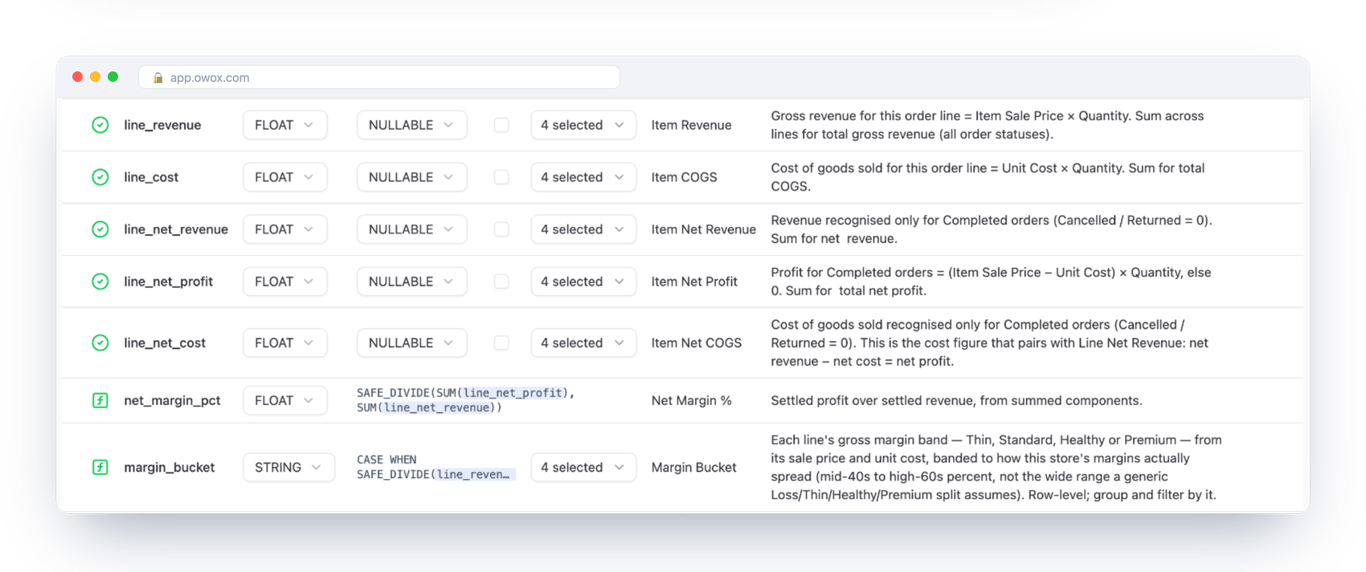
Task: Open the NULLABLE mode dropdown for line_cost
Action: pos(412,177)
